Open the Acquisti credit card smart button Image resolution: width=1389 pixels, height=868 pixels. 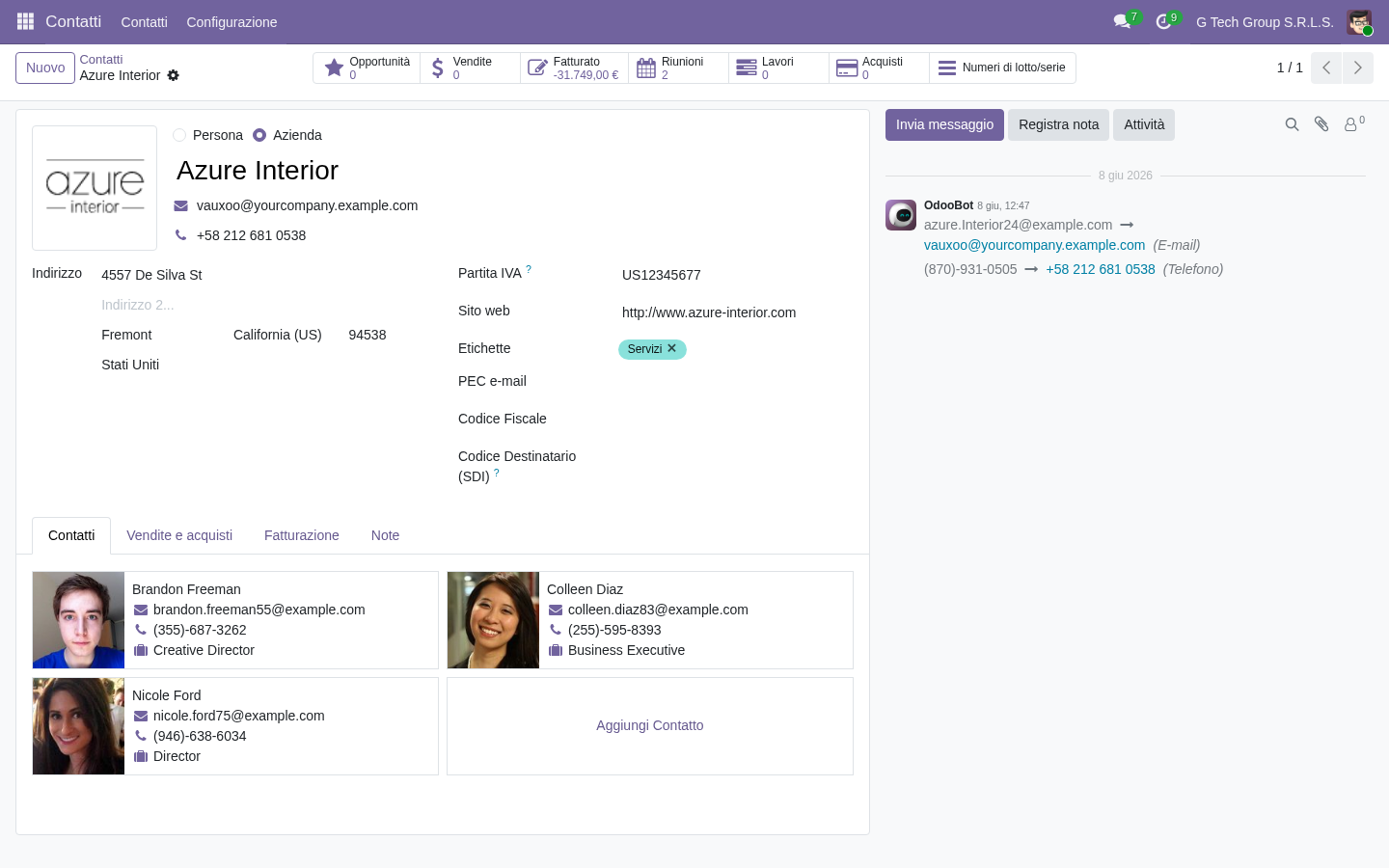(879, 68)
